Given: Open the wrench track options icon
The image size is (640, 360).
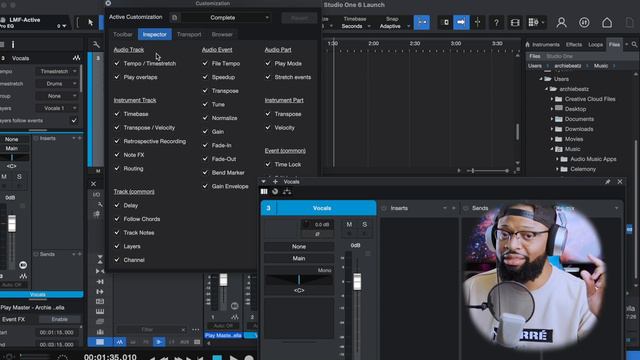Looking at the screenshot, I should pos(96,44).
